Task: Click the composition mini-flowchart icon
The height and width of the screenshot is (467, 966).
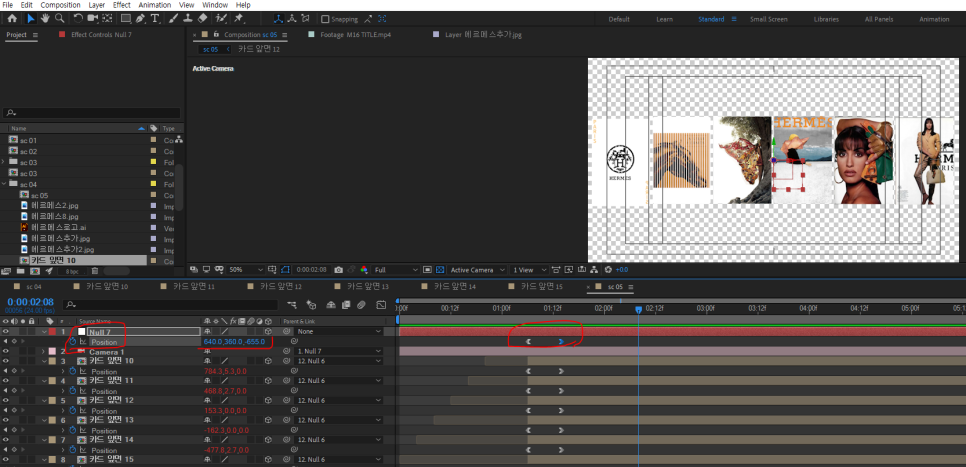Action: click(x=291, y=304)
